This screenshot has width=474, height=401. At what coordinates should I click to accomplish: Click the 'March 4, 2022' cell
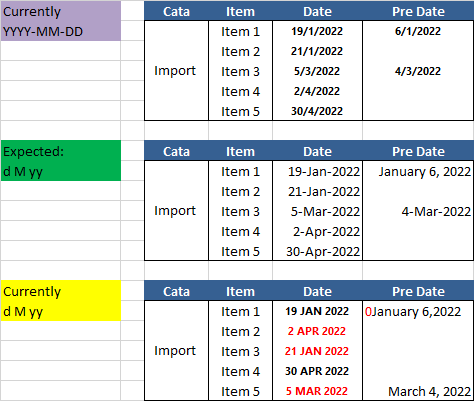click(x=418, y=391)
